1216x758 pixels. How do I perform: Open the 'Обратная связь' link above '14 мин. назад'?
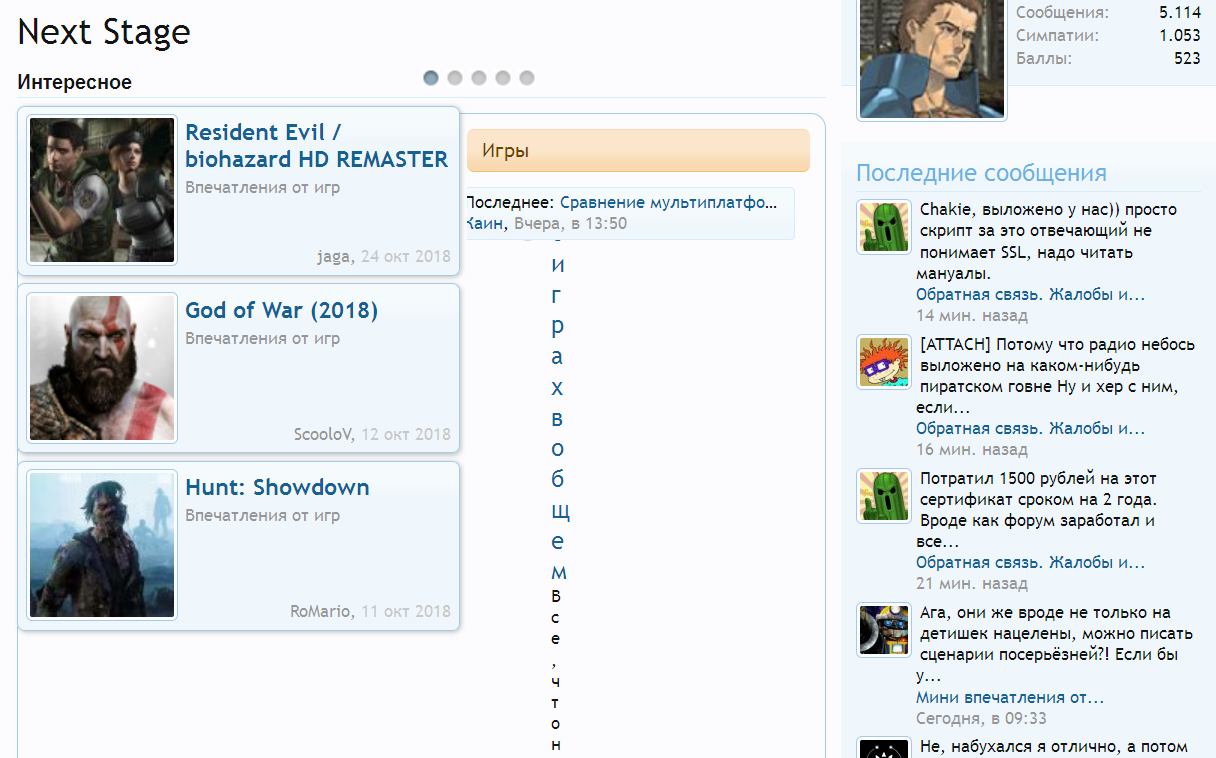[1030, 295]
